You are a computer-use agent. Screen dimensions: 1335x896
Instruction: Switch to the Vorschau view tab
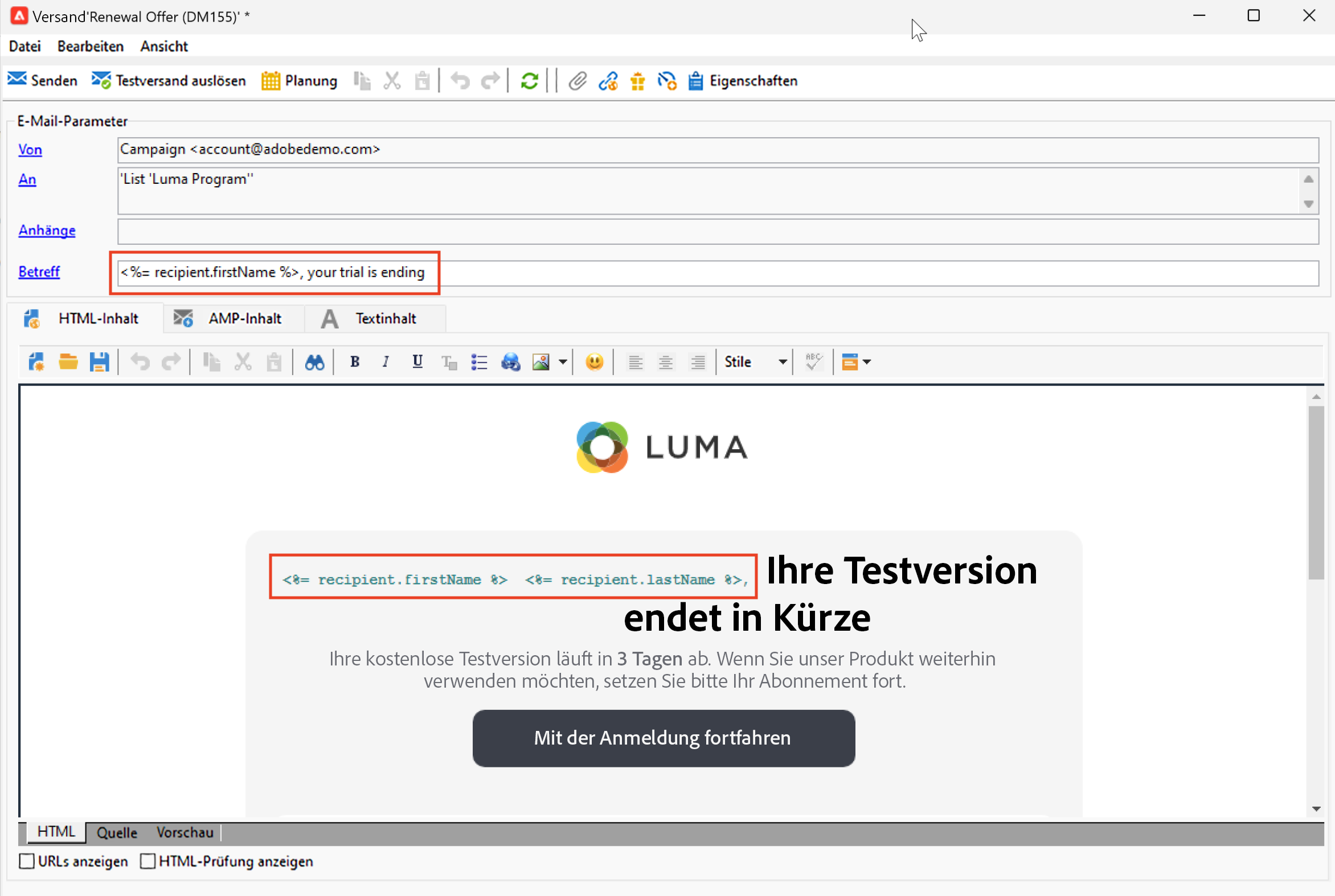tap(185, 833)
